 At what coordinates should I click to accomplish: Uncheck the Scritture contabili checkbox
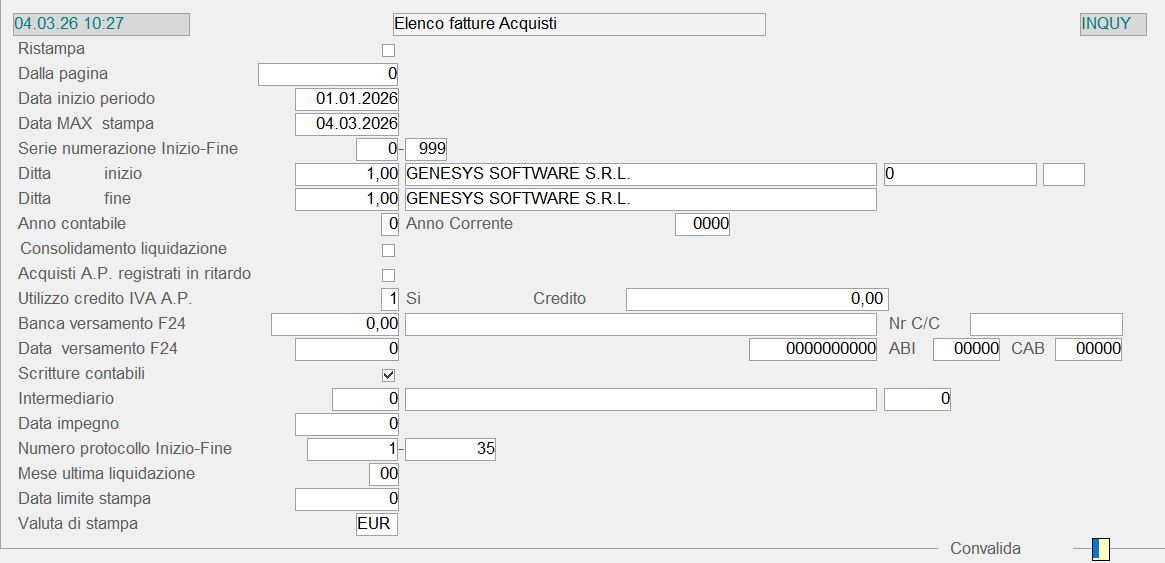[x=389, y=375]
